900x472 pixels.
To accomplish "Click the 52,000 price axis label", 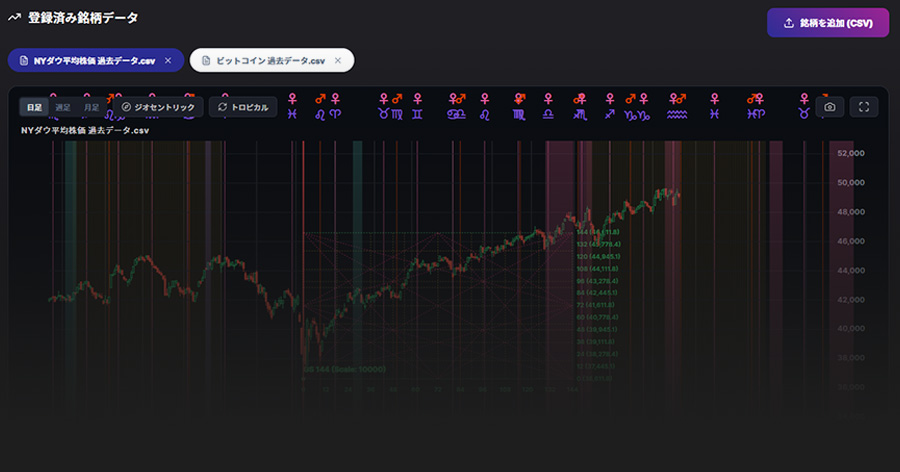I will point(850,153).
